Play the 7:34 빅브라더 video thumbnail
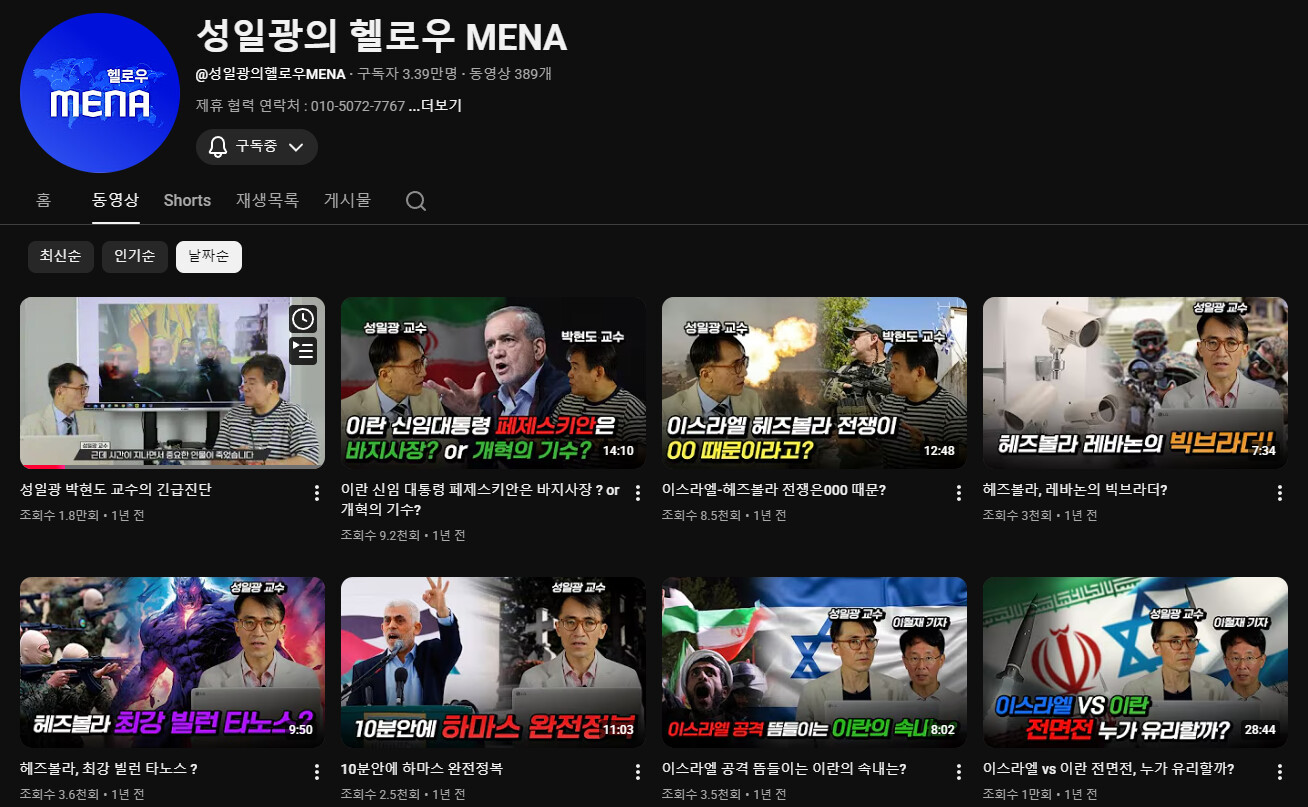Viewport: 1308px width, 807px height. pos(1135,383)
